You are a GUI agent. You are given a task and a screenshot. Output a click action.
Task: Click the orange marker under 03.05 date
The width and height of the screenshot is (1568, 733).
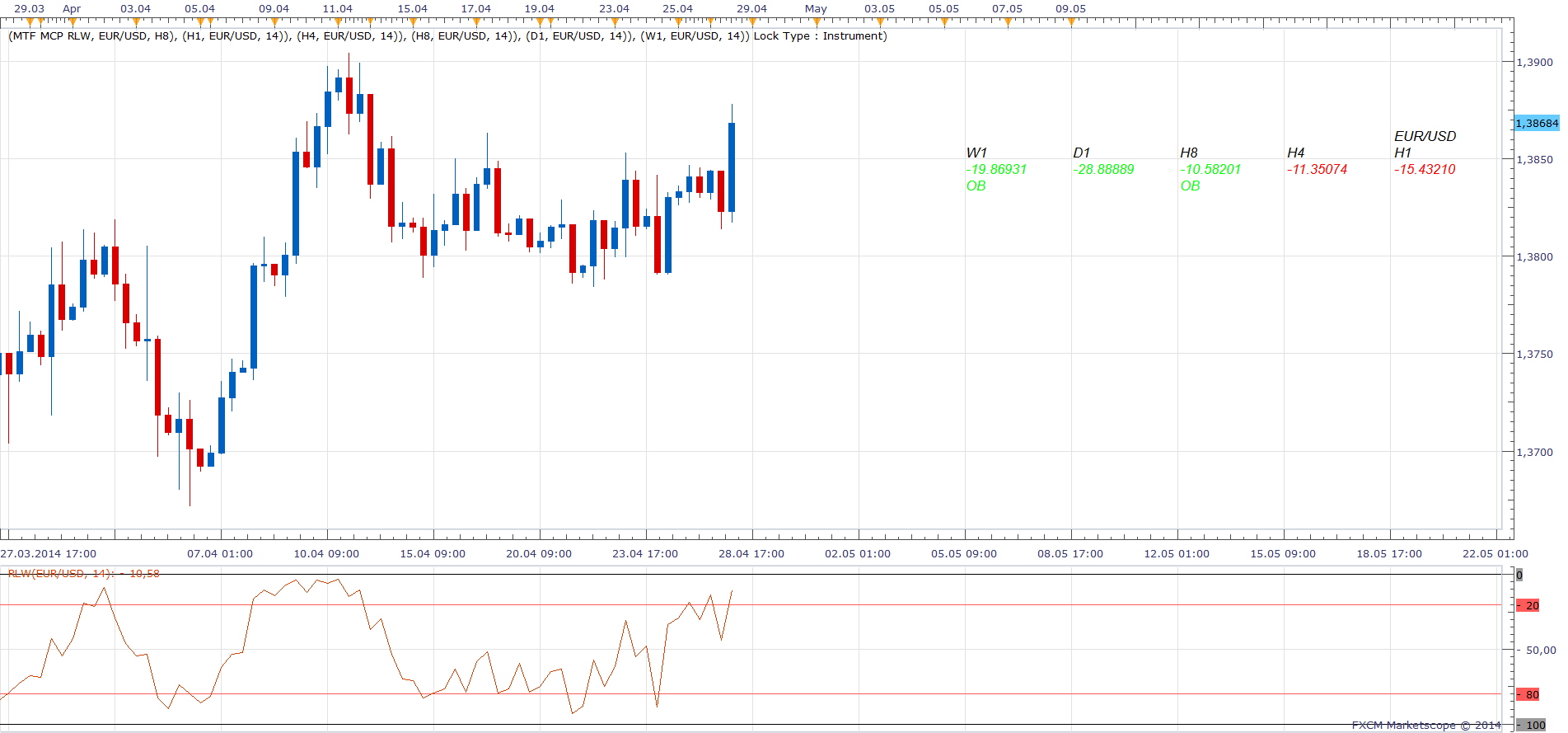(x=879, y=22)
